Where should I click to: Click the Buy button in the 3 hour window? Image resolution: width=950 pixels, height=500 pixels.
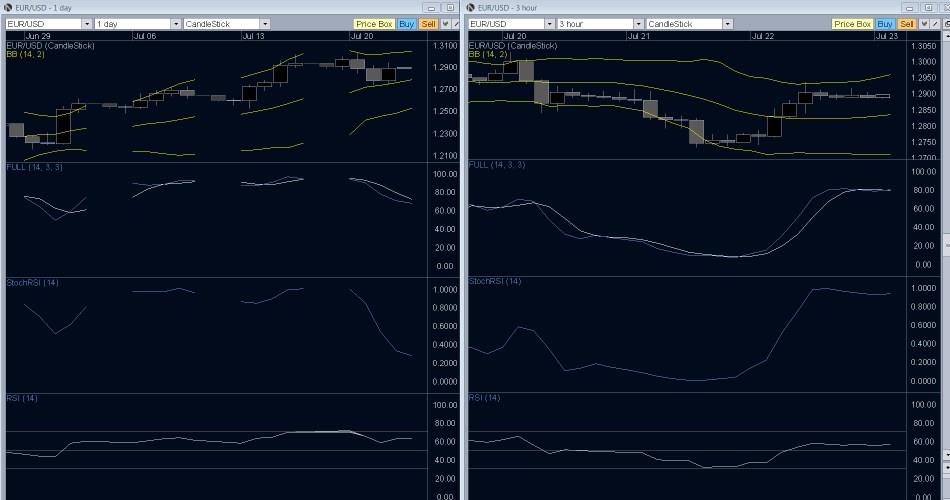click(x=885, y=24)
